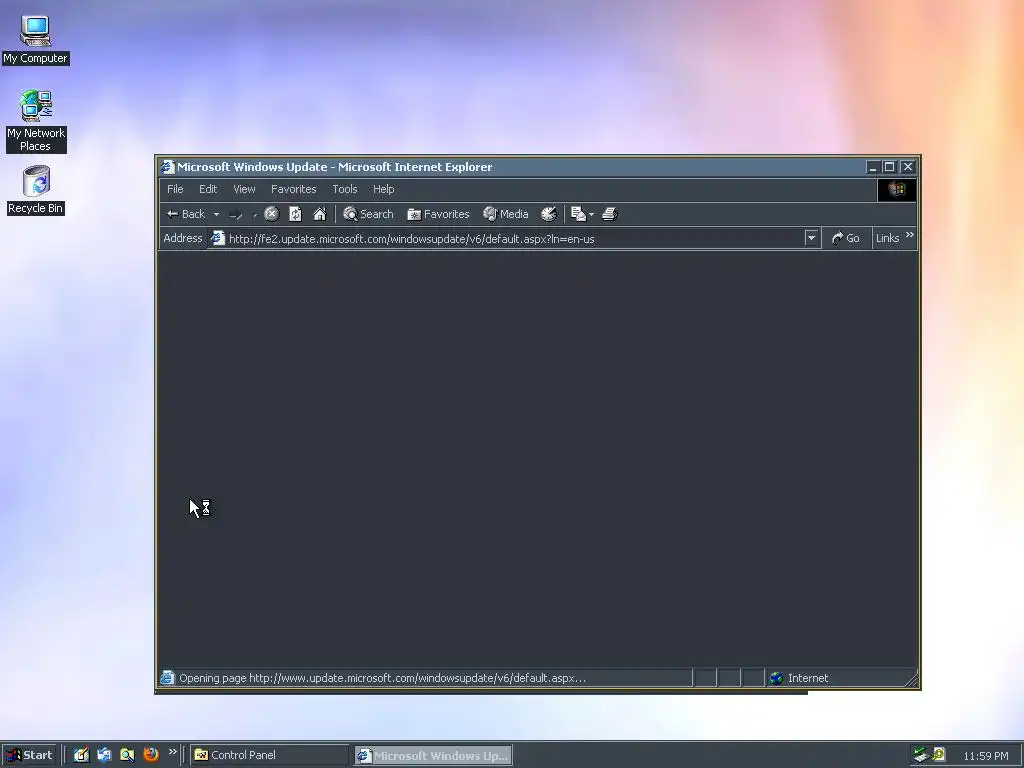Click the 'Opening page' status bar text
1024x768 pixels.
[x=383, y=678]
